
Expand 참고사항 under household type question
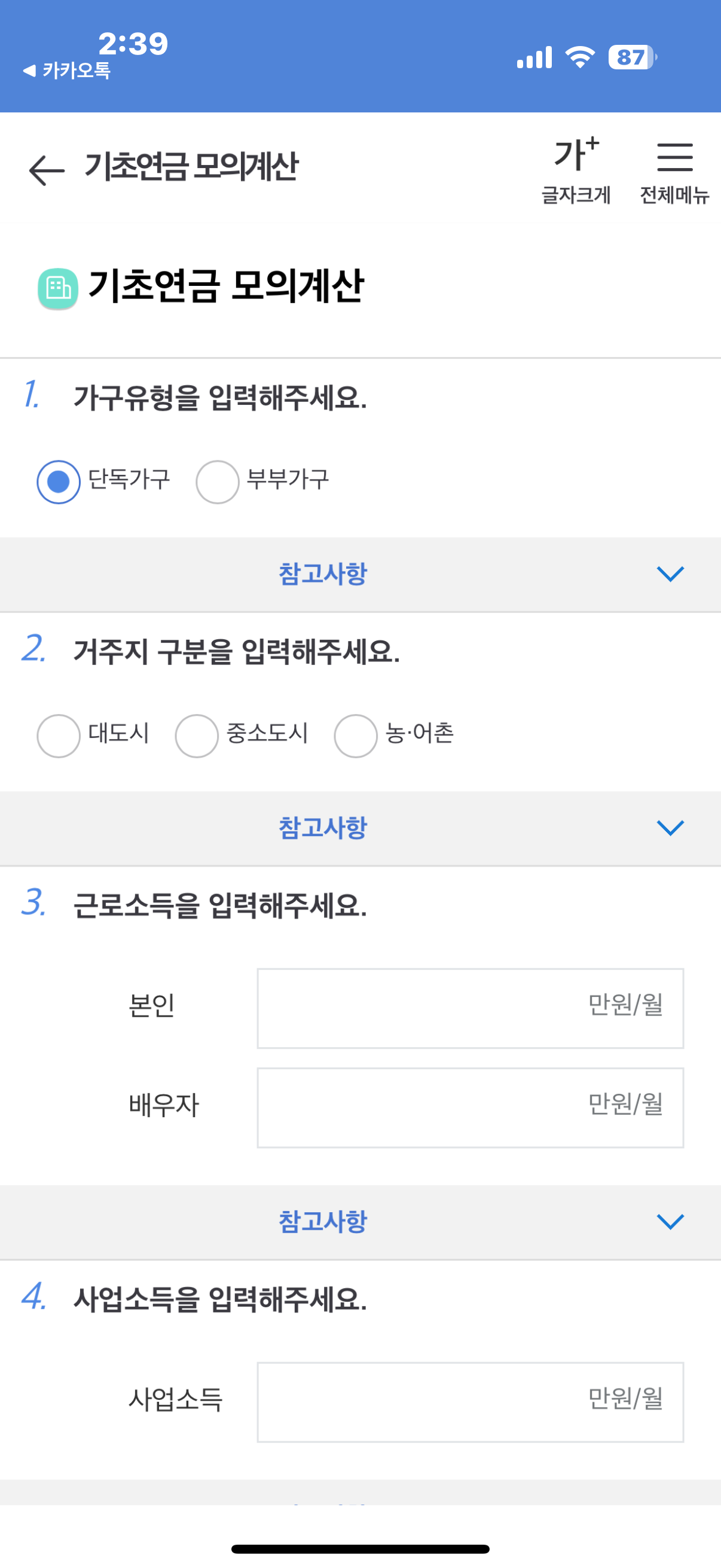[360, 574]
